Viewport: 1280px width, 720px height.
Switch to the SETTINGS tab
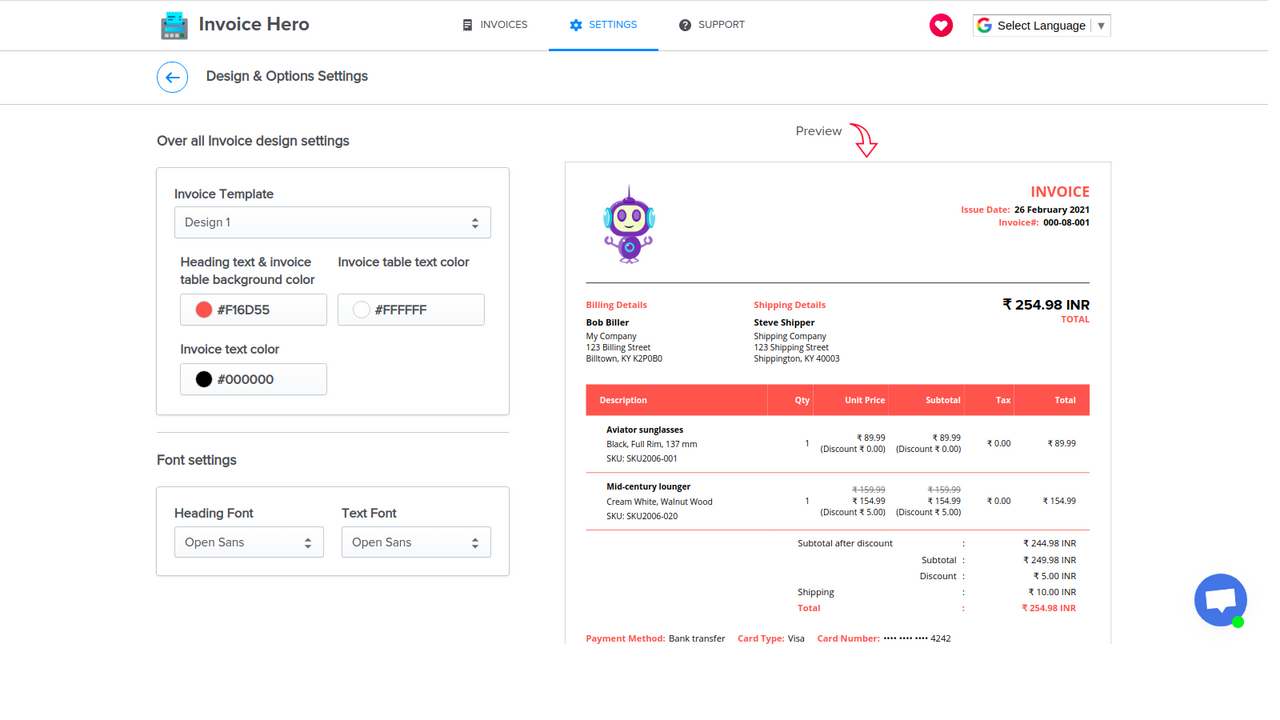coord(603,25)
